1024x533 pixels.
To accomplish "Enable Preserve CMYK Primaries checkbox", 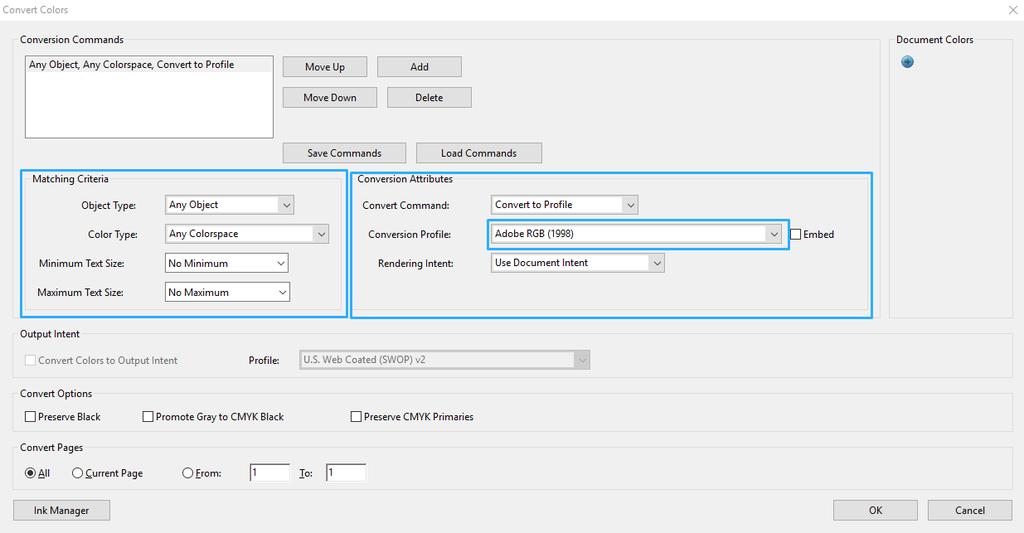I will pyautogui.click(x=356, y=417).
